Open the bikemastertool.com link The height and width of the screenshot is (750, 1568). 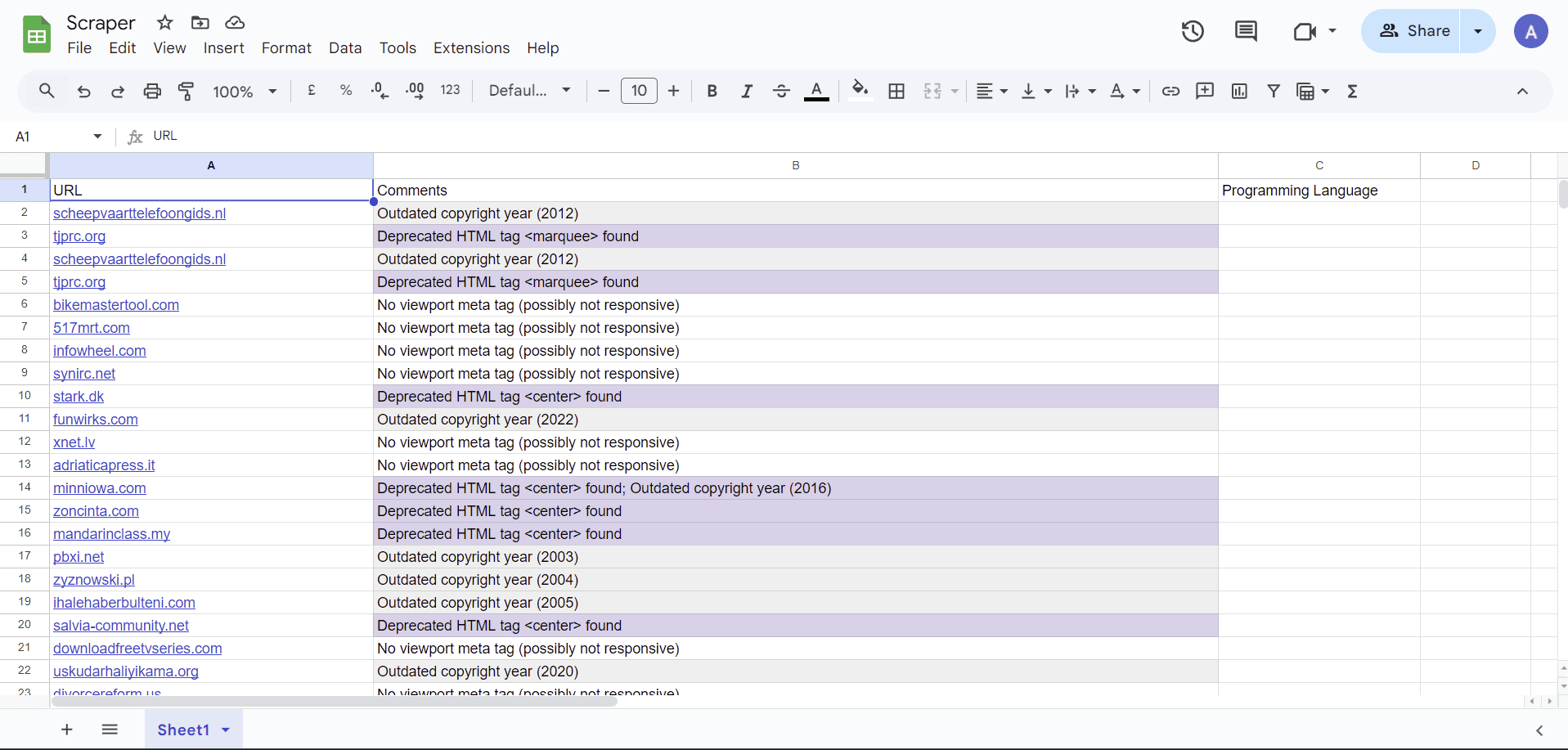(116, 305)
